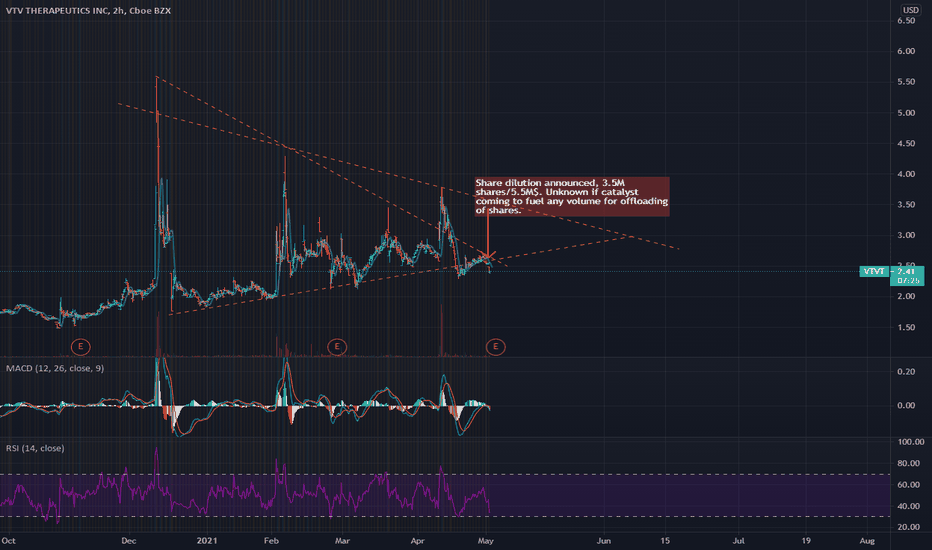The height and width of the screenshot is (550, 932).
Task: Click the 2021 label on the time axis
Action: [207, 541]
